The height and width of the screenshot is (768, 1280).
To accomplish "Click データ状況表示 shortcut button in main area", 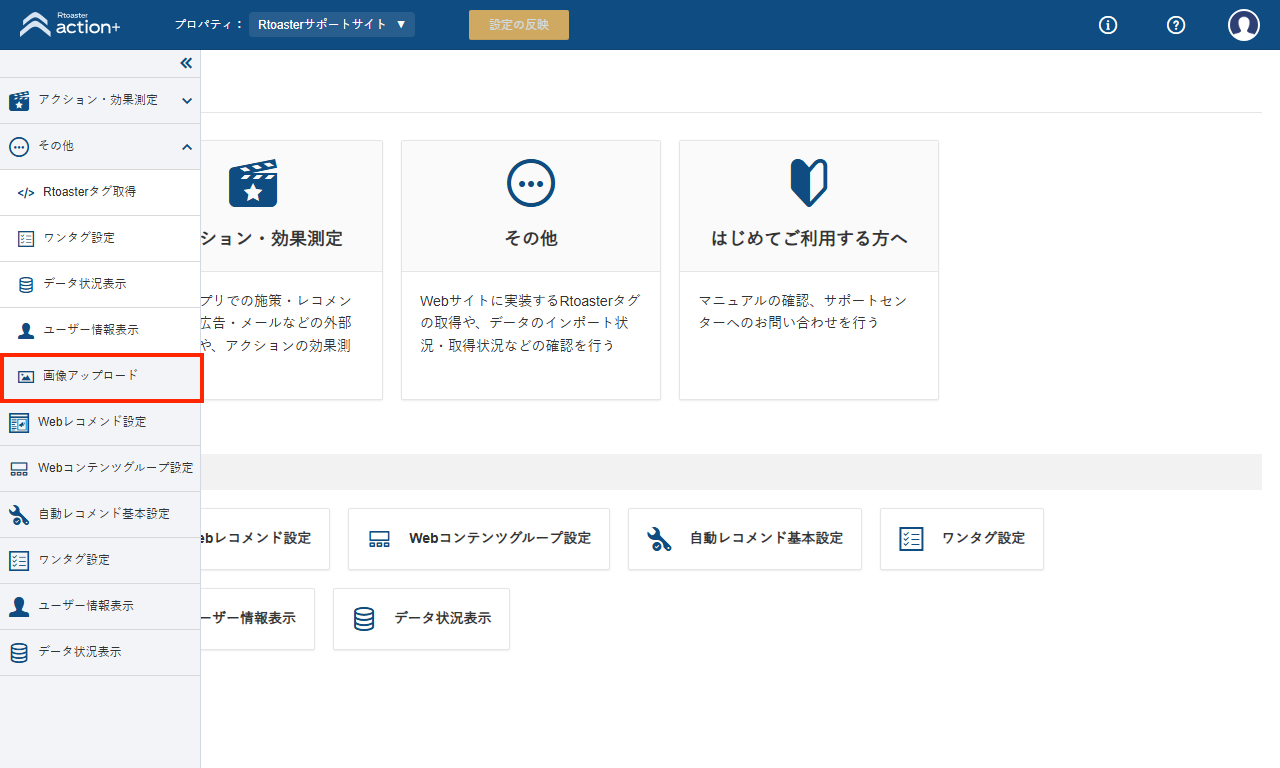I will point(421,619).
